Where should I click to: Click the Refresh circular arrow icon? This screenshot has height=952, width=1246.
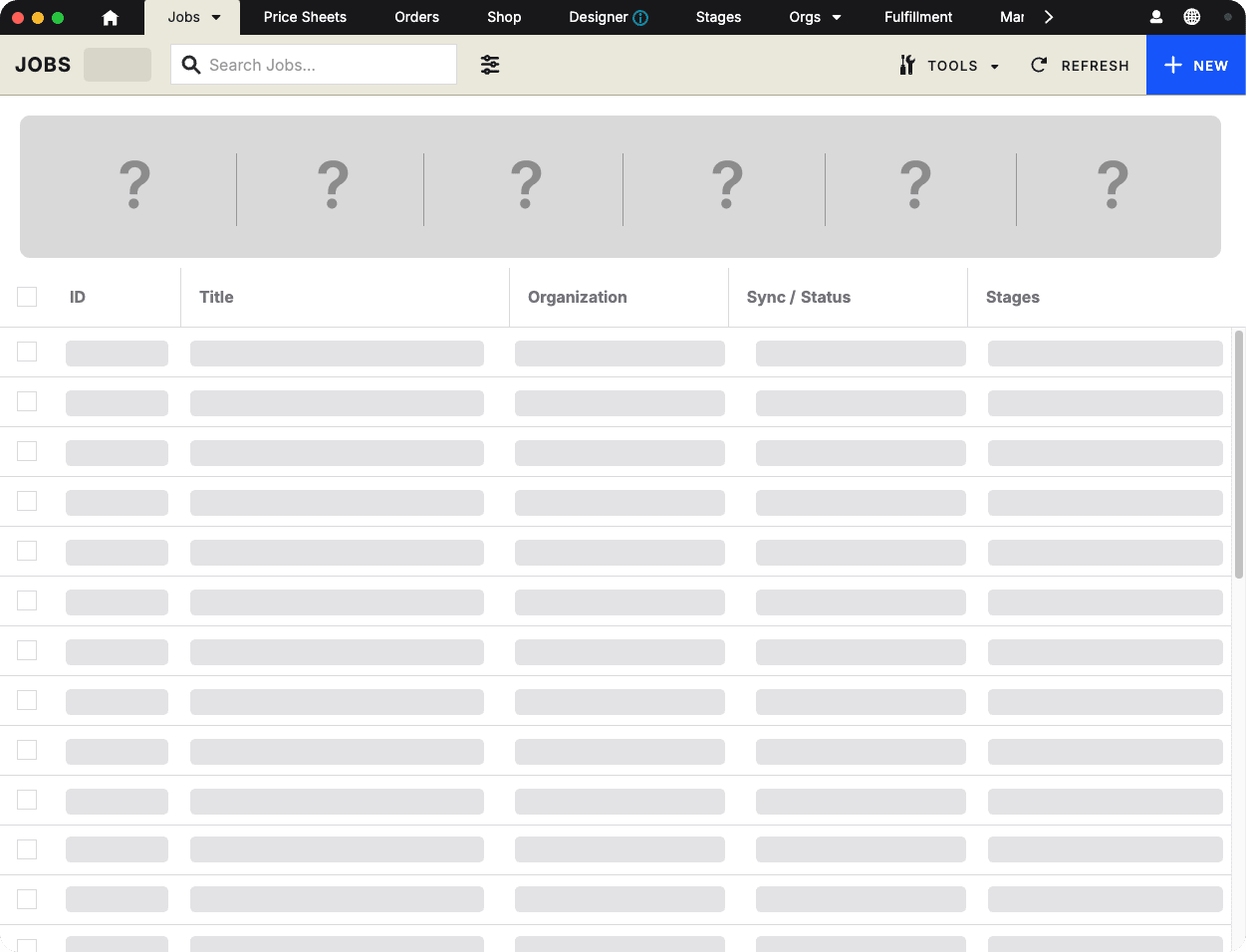point(1039,65)
